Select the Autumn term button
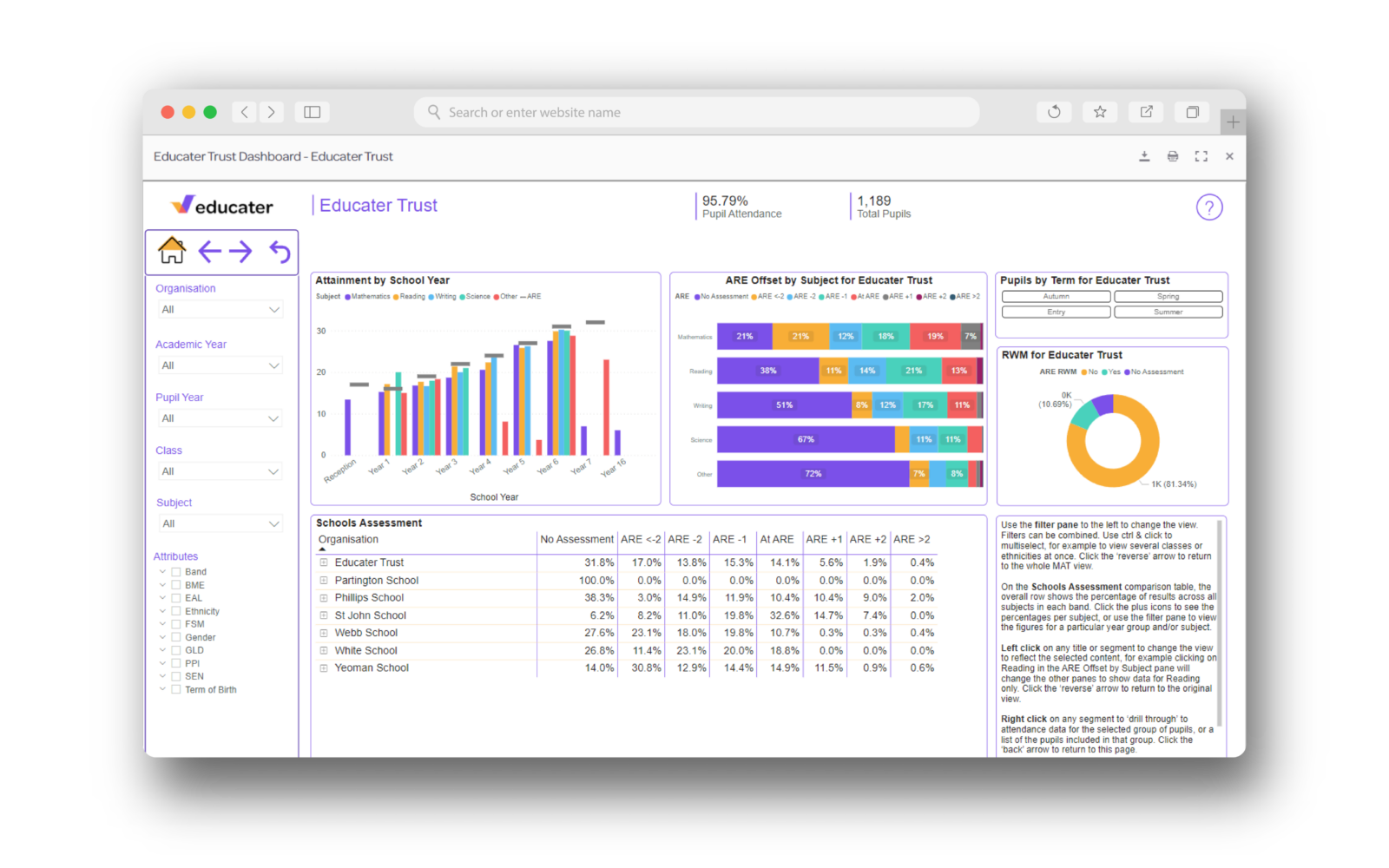This screenshot has height=868, width=1389. pyautogui.click(x=1057, y=297)
